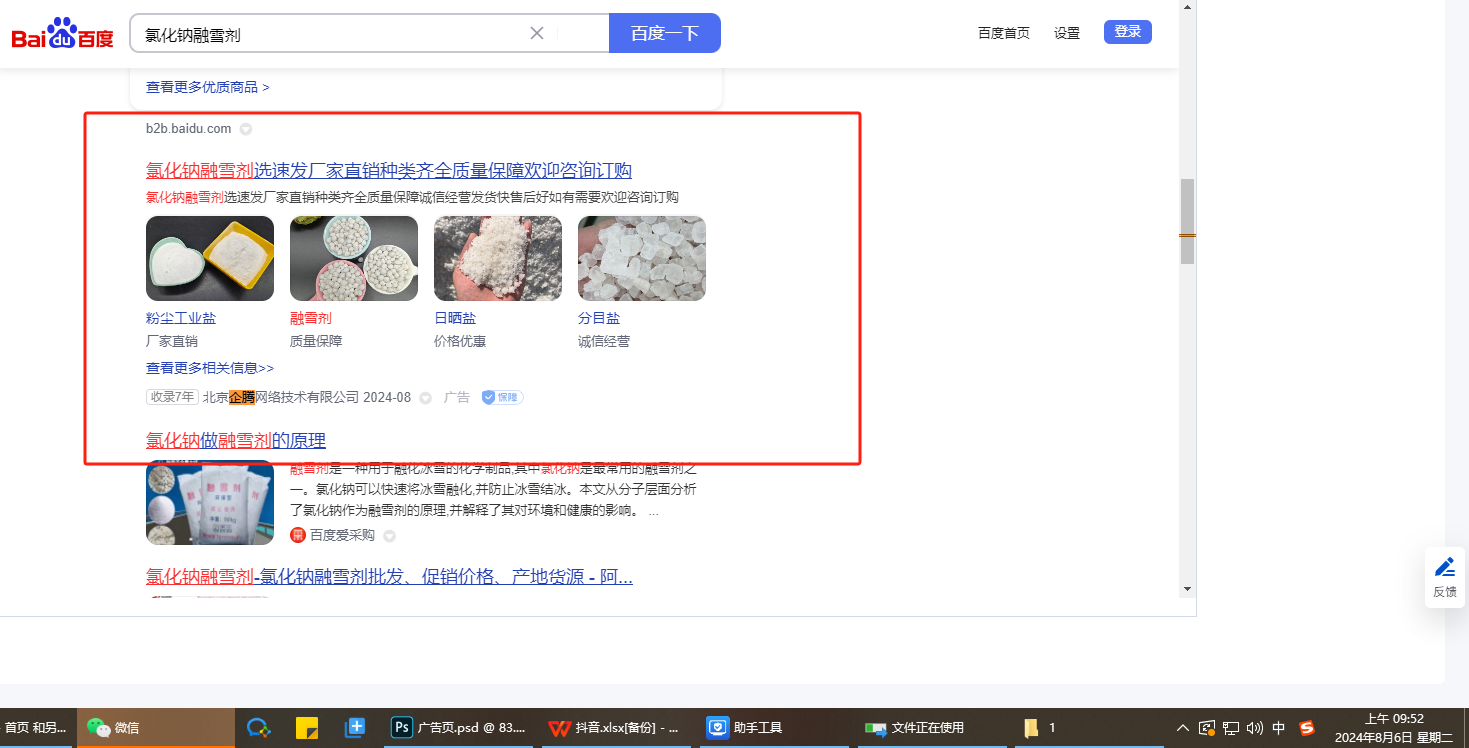1469x748 pixels.
Task: Click 查看更多相关信息>> link
Action: pyautogui.click(x=210, y=368)
